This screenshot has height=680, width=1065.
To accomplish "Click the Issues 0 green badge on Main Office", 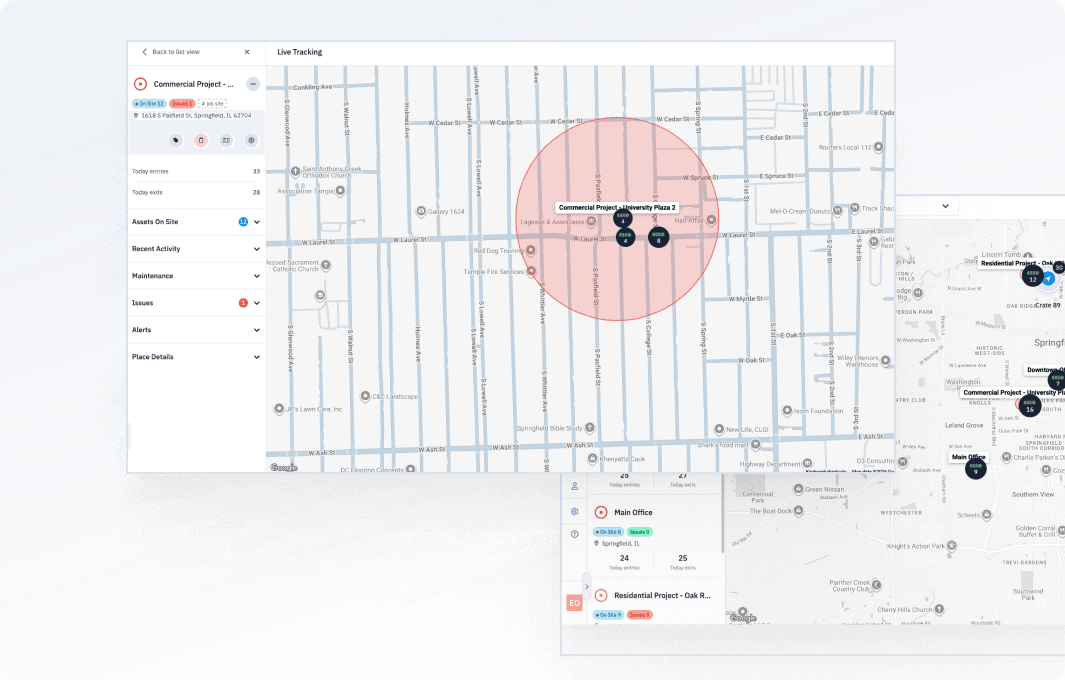I will click(639, 532).
